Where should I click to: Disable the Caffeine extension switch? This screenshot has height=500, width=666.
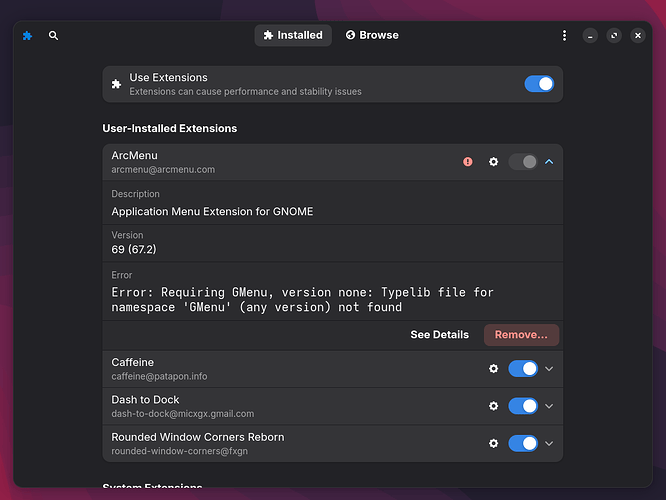click(523, 369)
